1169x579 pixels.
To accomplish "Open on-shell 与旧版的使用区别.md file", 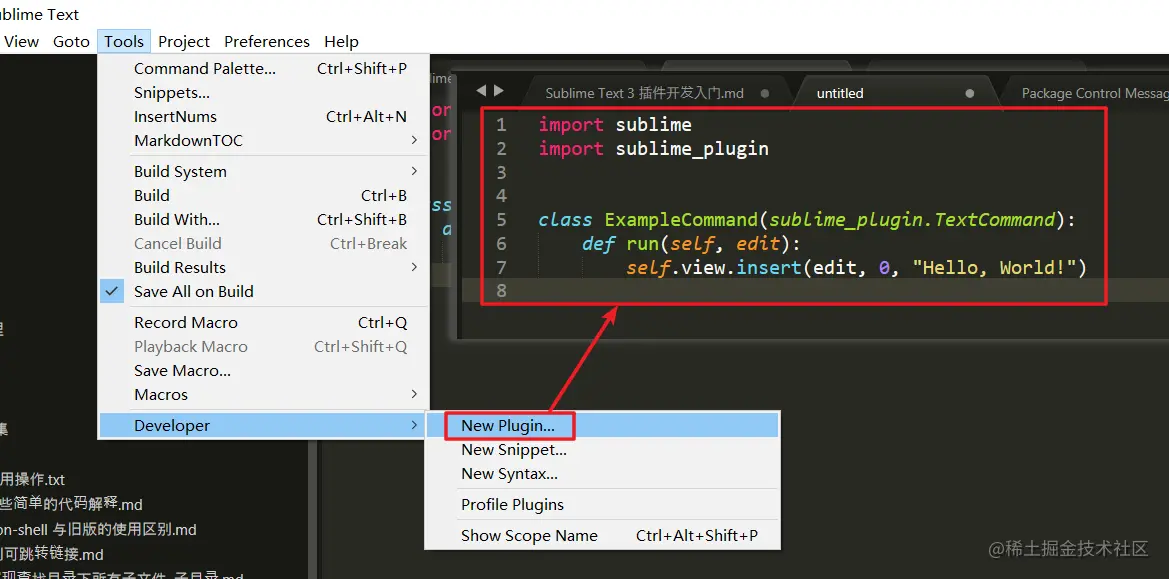I will pyautogui.click(x=98, y=529).
